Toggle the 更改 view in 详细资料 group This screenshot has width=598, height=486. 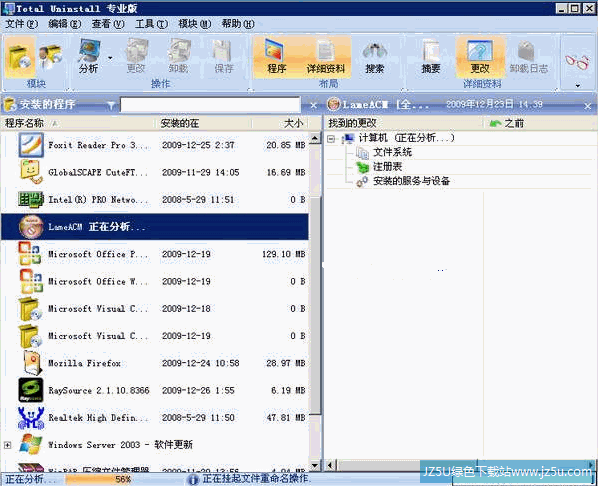coord(480,56)
